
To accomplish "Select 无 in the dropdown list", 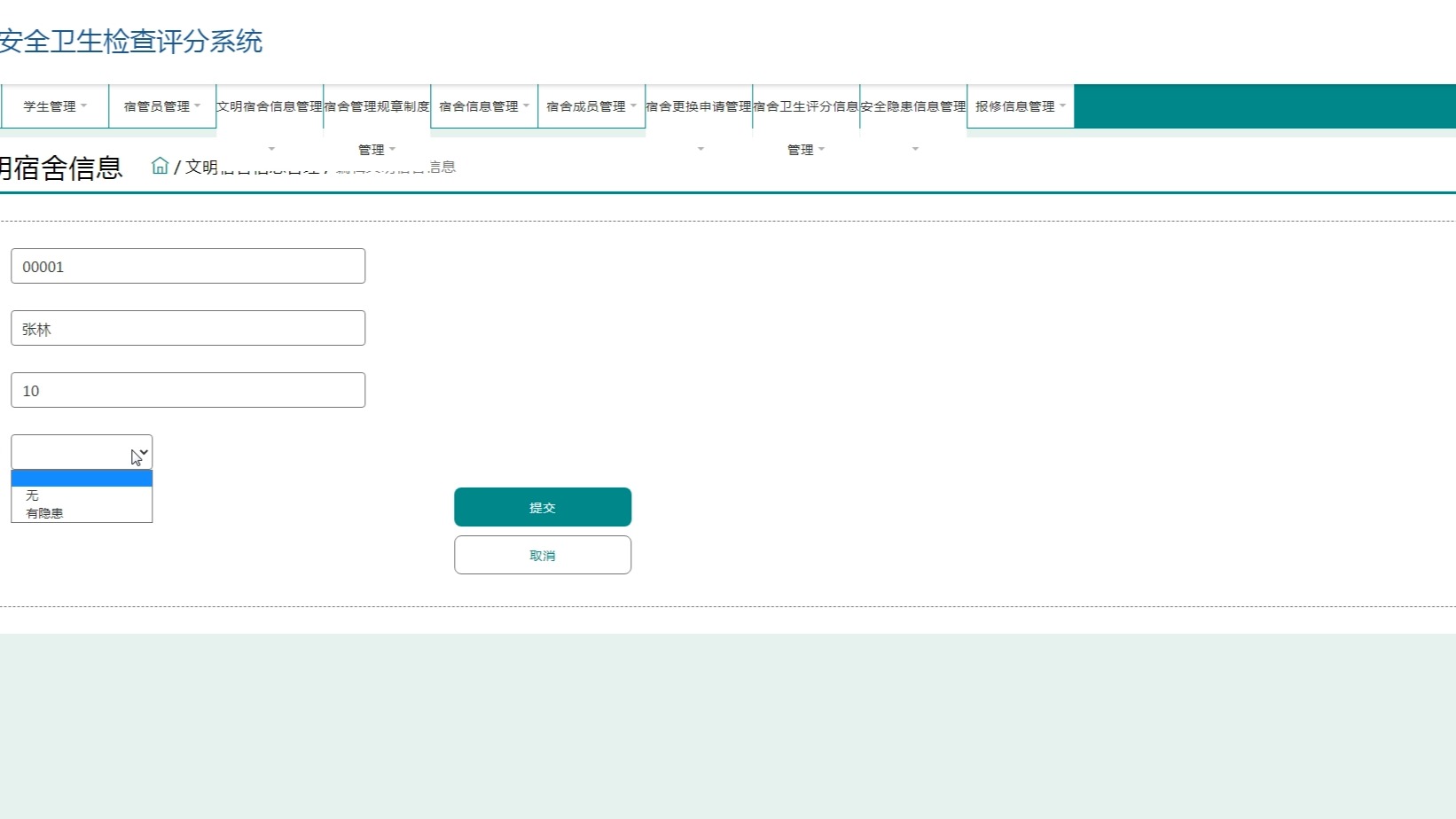I will pos(82,495).
